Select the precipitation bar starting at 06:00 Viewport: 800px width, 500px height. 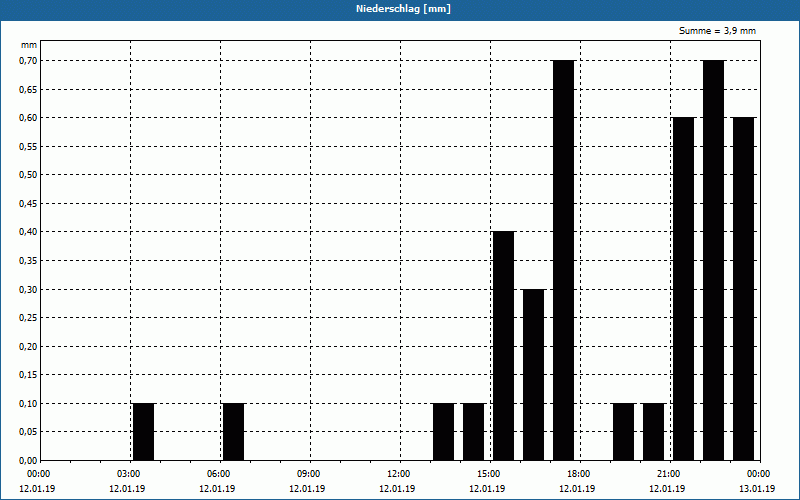pyautogui.click(x=234, y=432)
